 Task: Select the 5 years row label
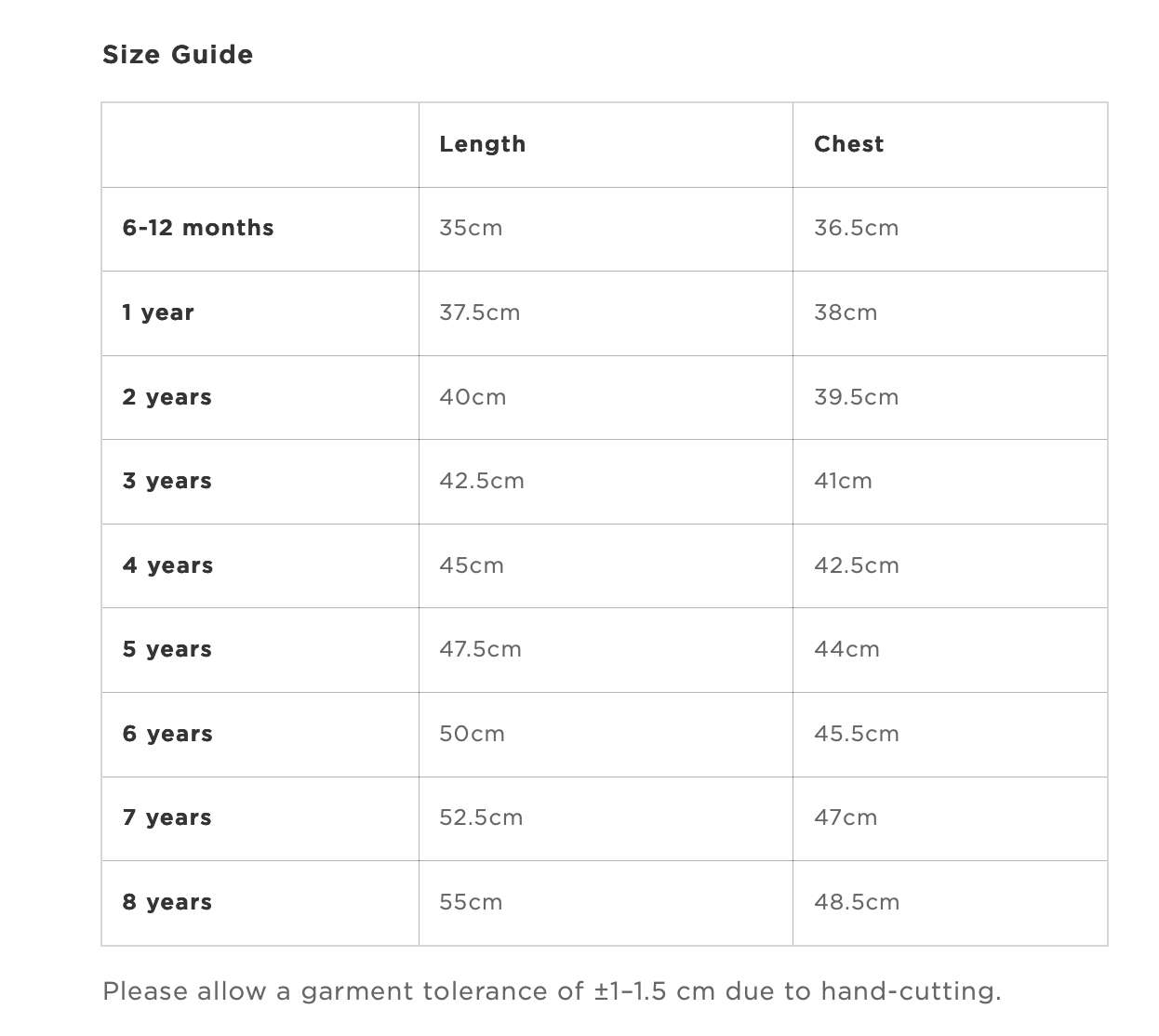point(167,649)
